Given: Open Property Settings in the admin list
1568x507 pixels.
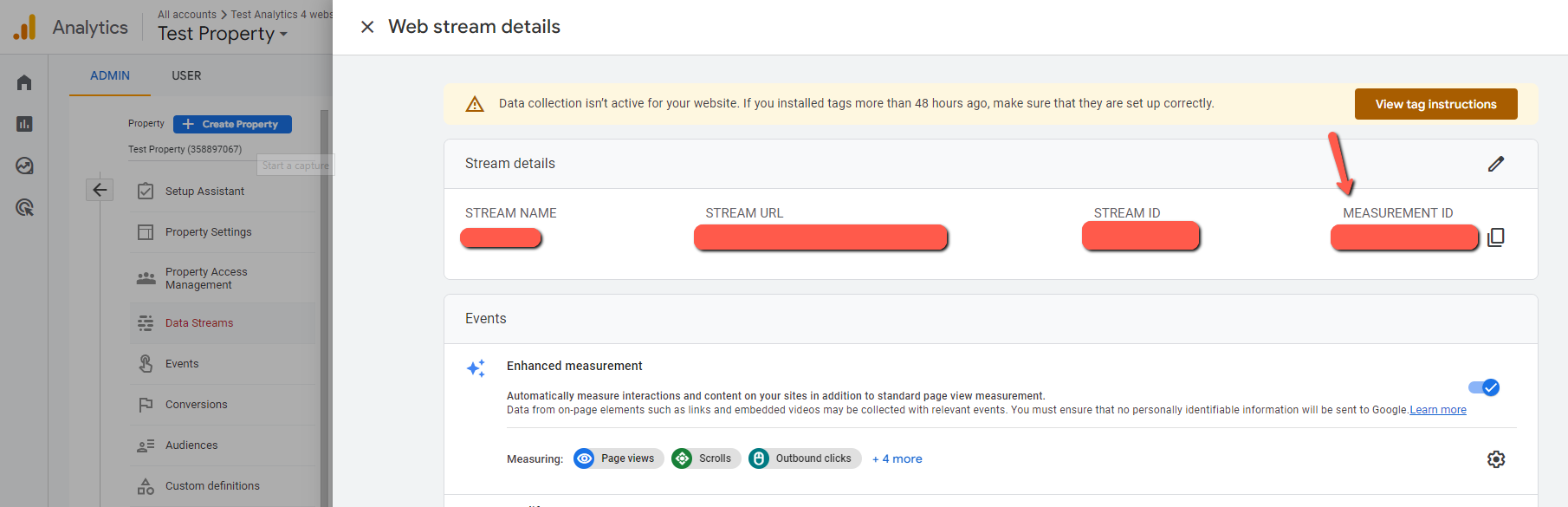Looking at the screenshot, I should click(208, 232).
